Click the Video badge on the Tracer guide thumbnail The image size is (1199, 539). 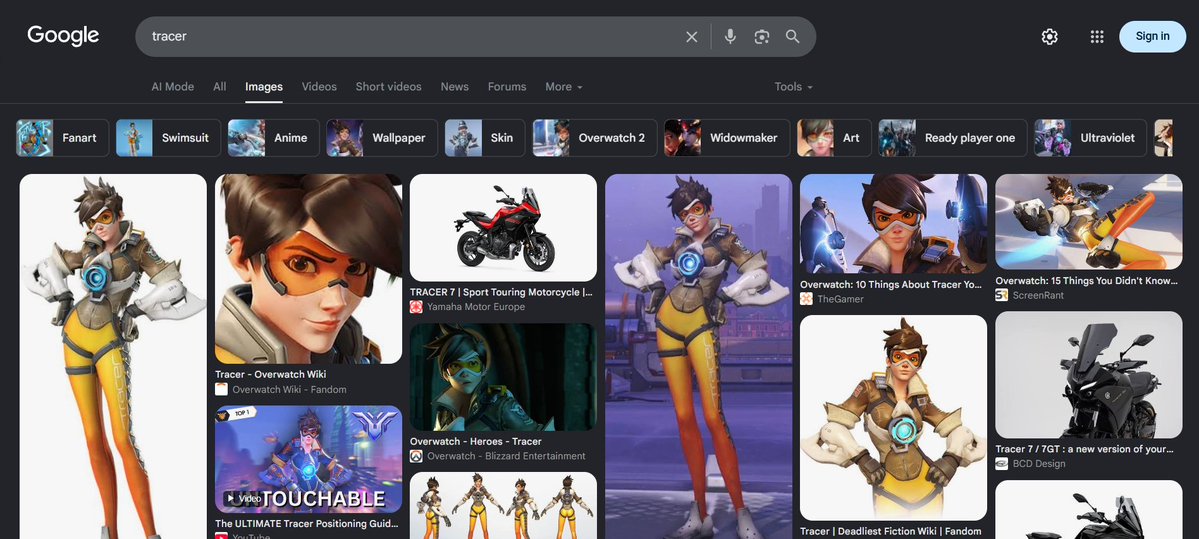click(243, 498)
